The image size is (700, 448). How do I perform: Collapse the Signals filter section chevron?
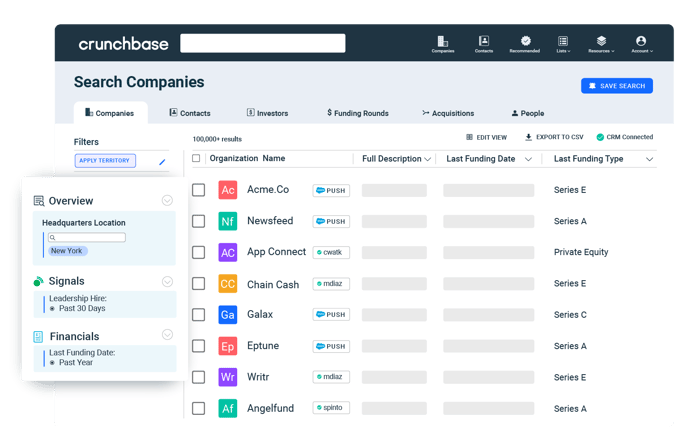tap(167, 282)
